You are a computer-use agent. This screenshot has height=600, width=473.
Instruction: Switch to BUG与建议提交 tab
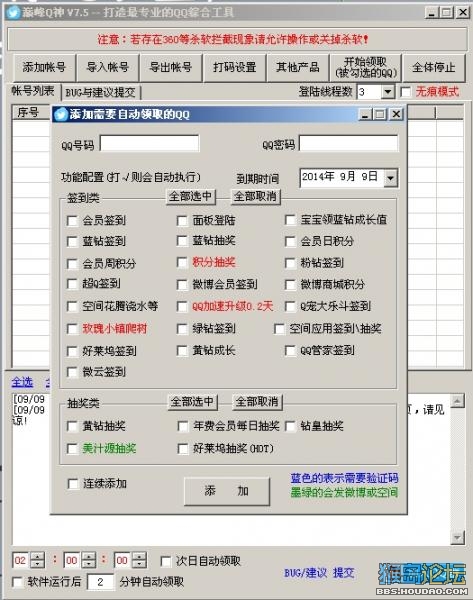[100, 92]
